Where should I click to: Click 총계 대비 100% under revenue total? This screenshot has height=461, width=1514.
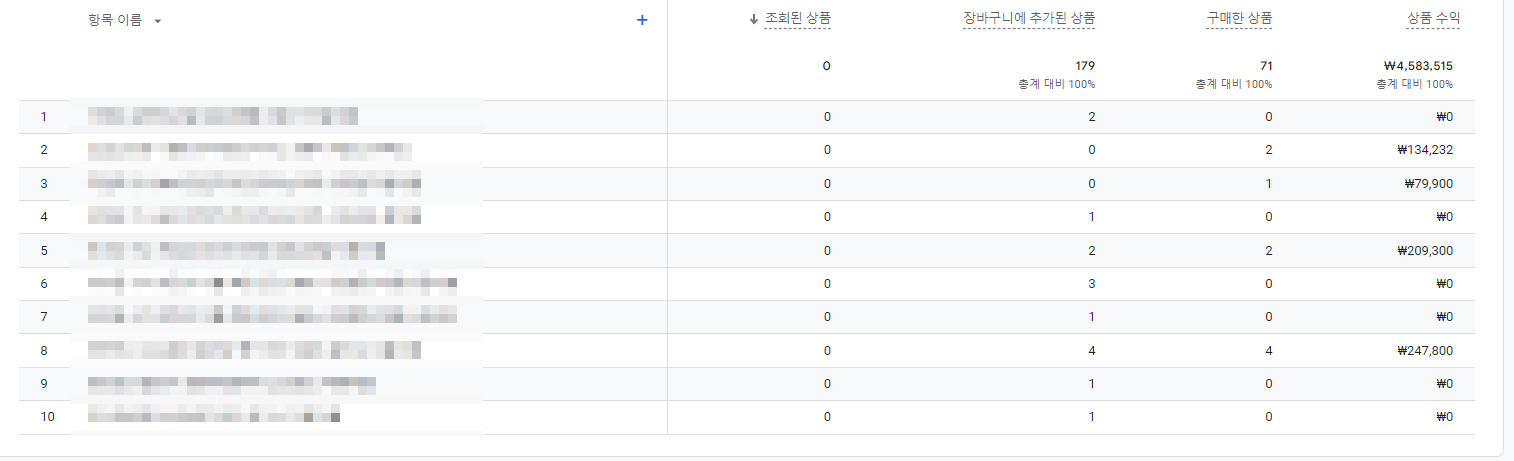[1415, 84]
